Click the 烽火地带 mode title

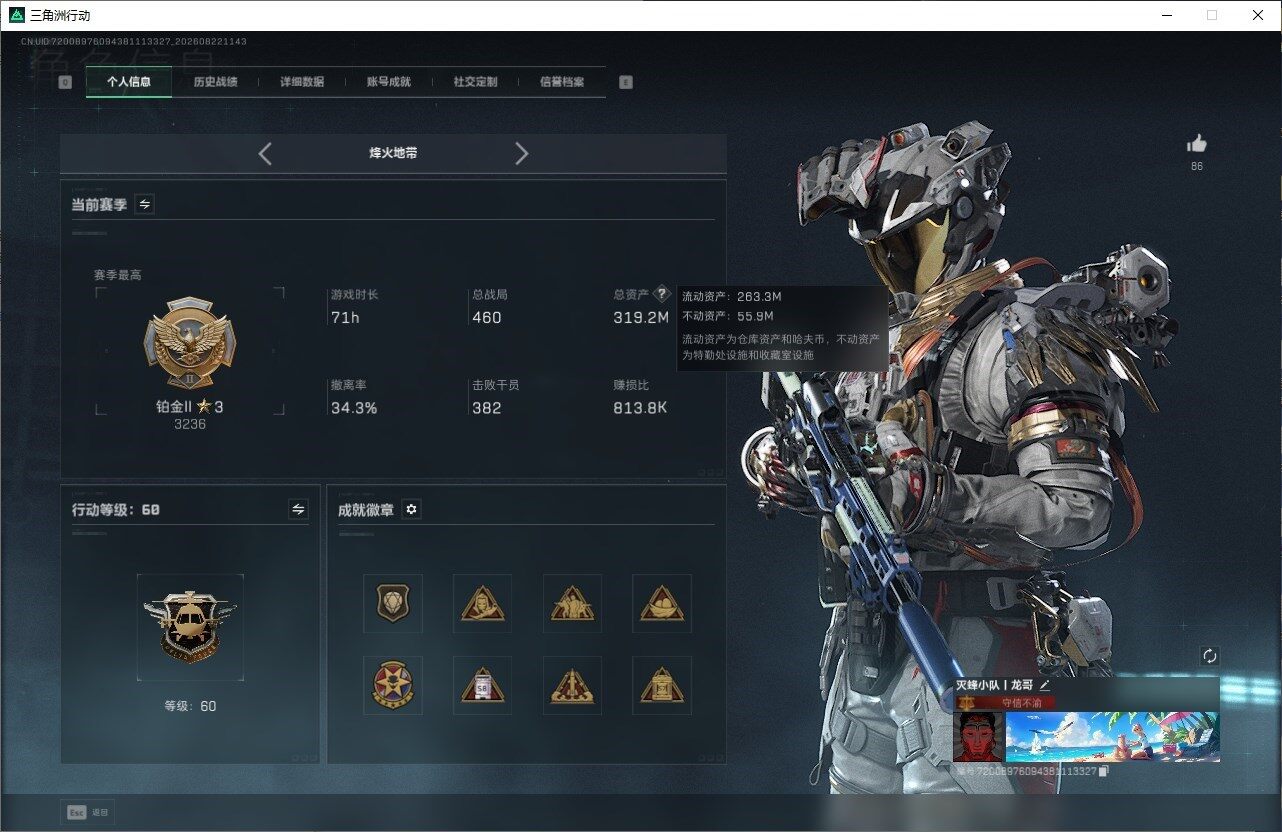click(x=393, y=153)
